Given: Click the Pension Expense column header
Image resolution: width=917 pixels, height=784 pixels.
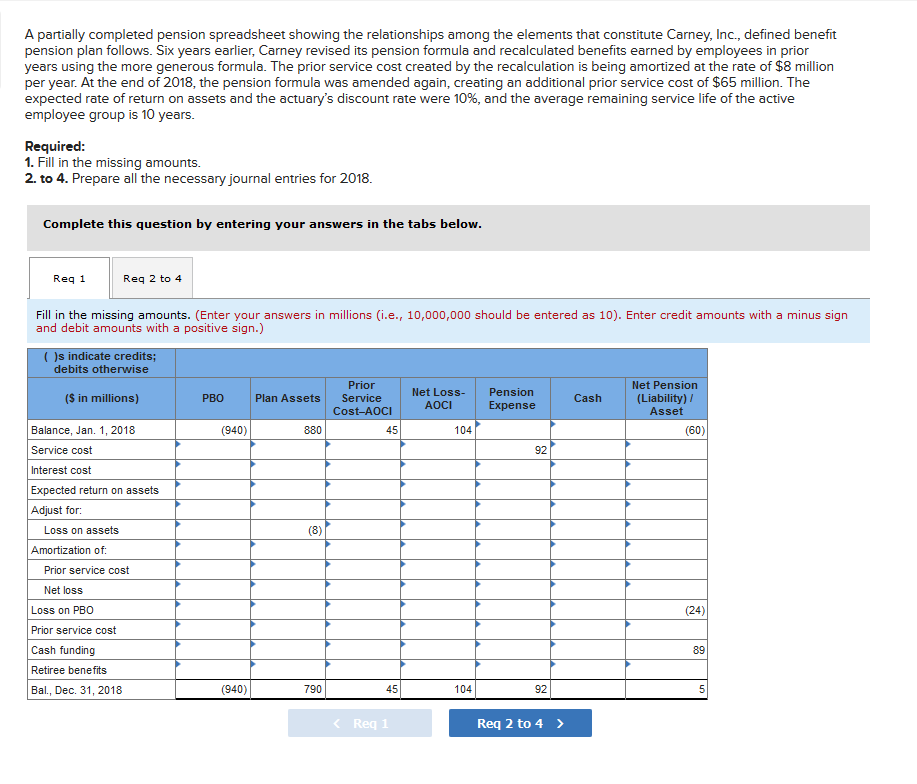Looking at the screenshot, I should [512, 398].
